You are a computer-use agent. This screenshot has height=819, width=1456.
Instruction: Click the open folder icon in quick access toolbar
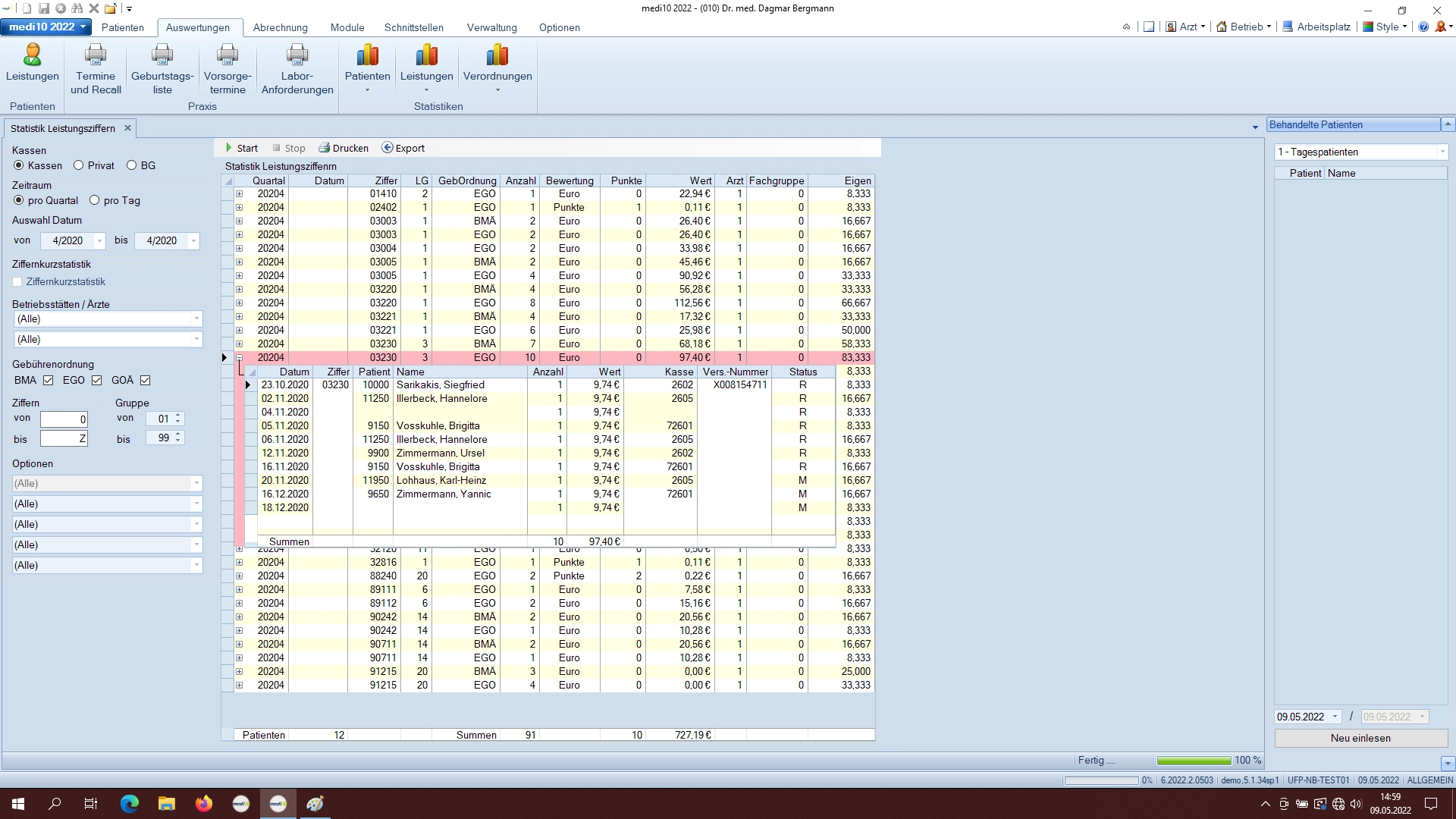(x=111, y=8)
